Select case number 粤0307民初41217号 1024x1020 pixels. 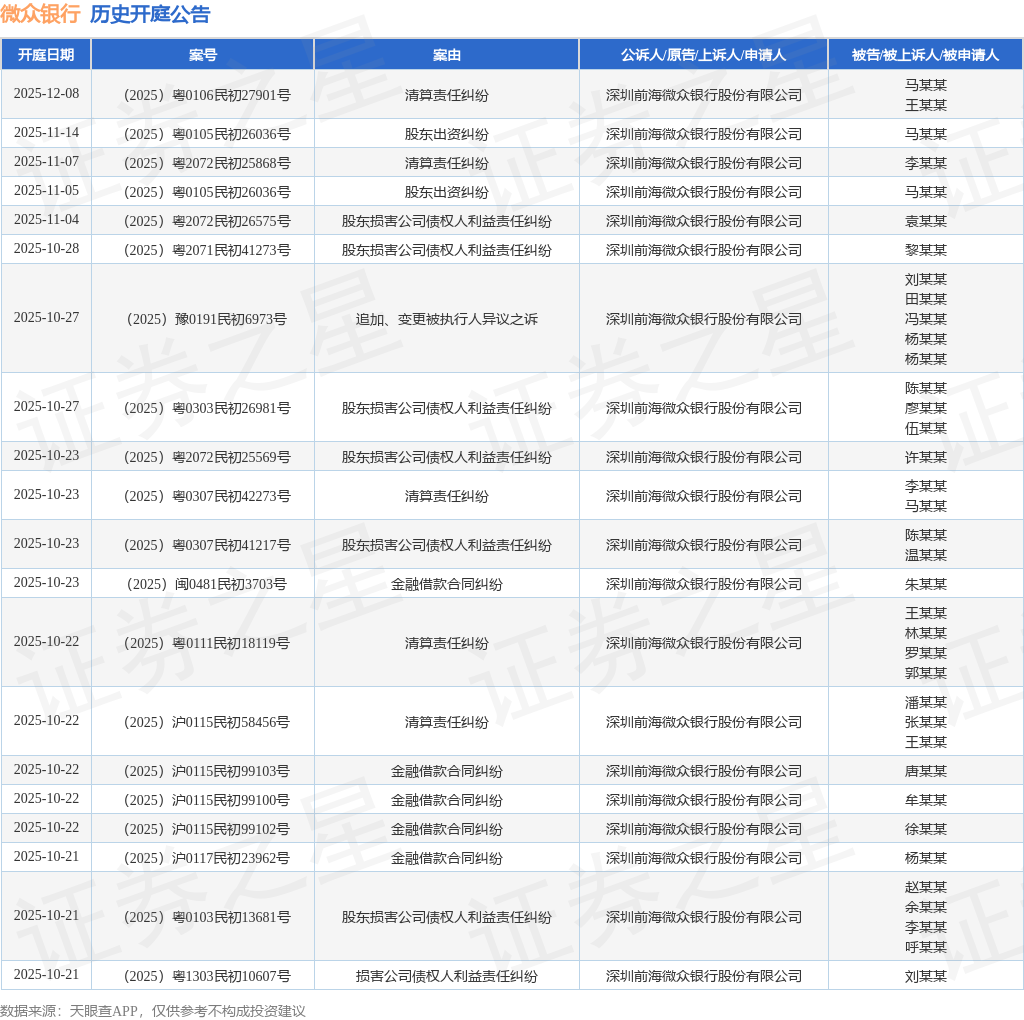point(207,545)
